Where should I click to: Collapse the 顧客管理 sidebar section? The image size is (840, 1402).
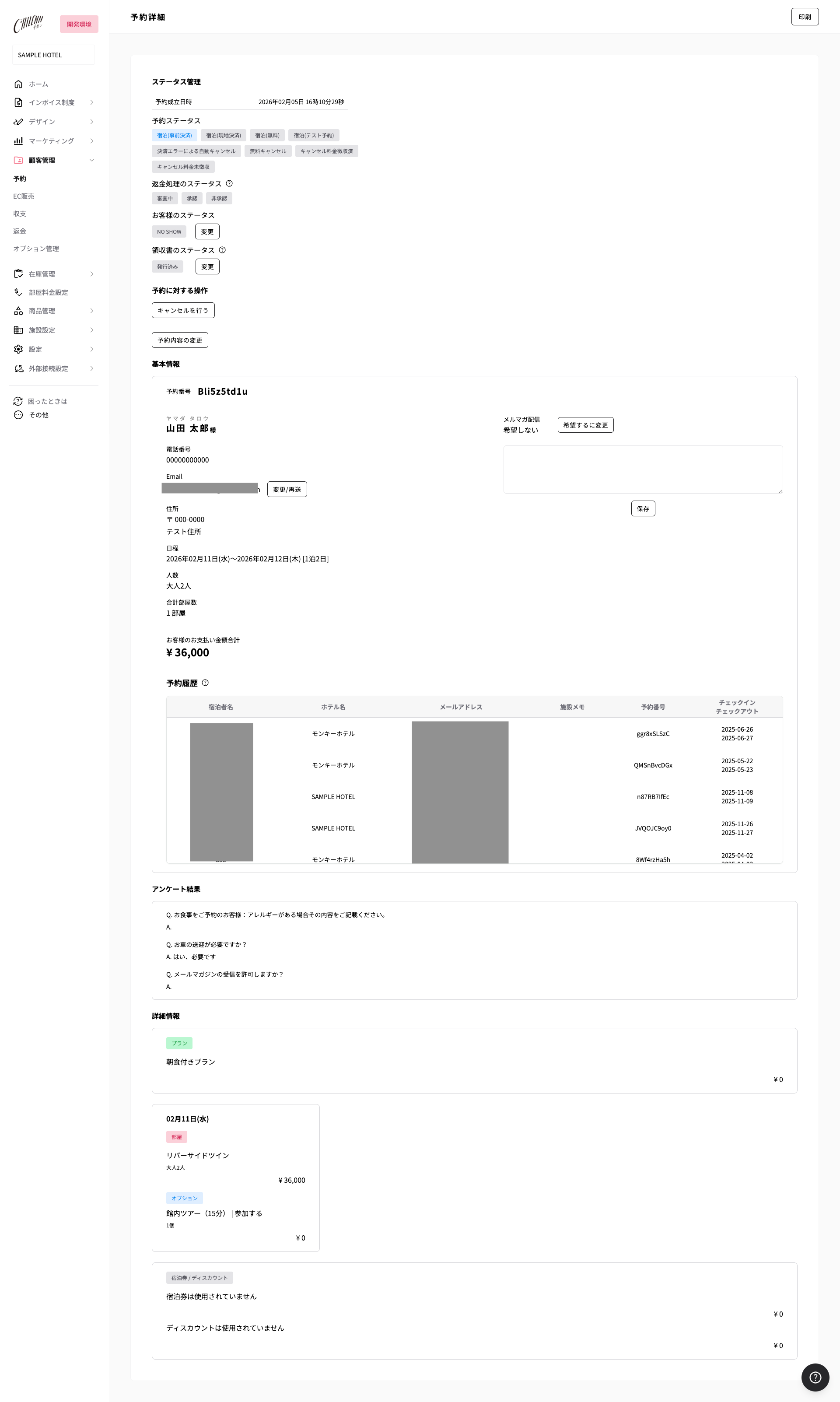pos(92,160)
